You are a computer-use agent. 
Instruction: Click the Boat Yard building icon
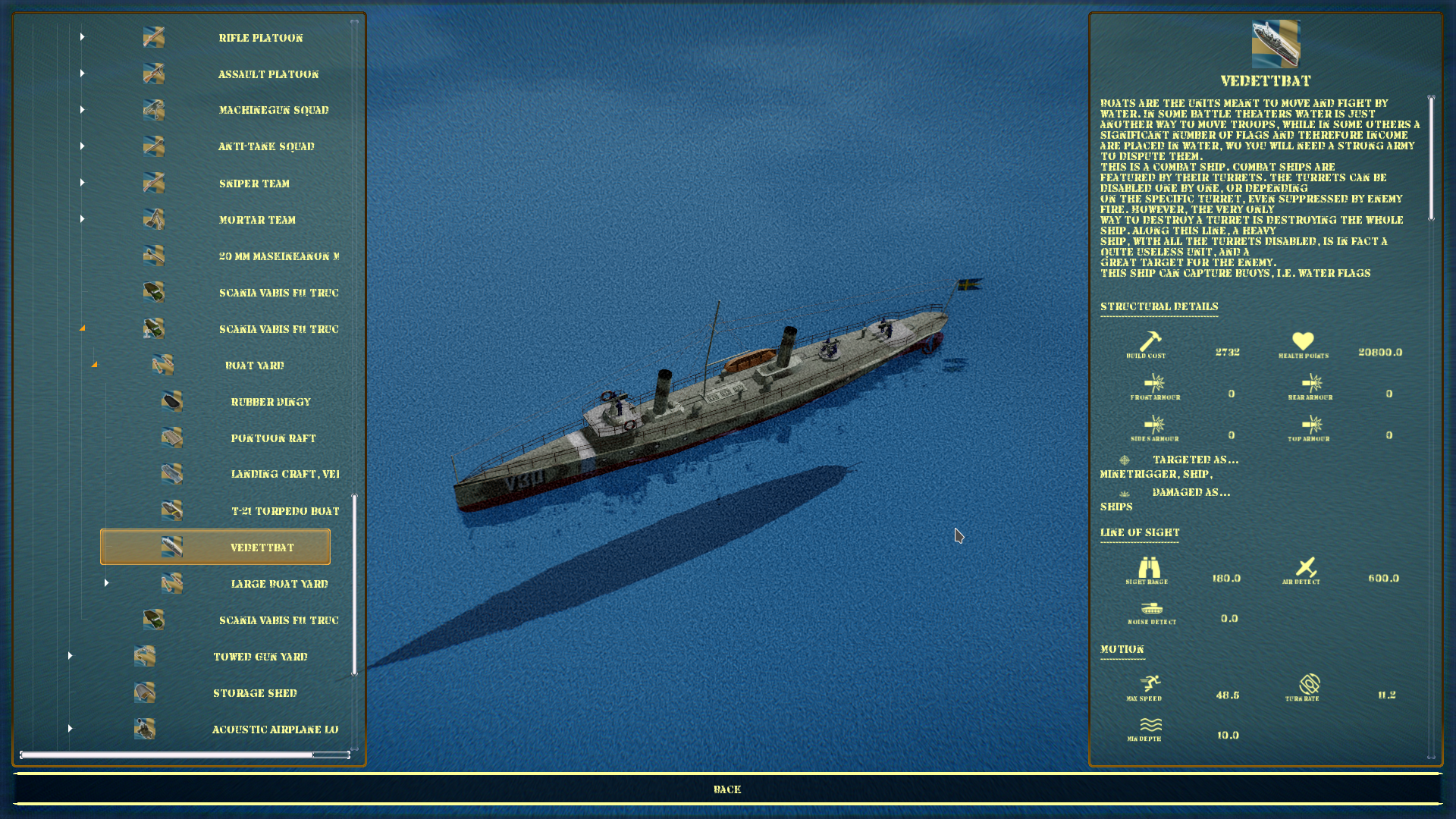(163, 365)
